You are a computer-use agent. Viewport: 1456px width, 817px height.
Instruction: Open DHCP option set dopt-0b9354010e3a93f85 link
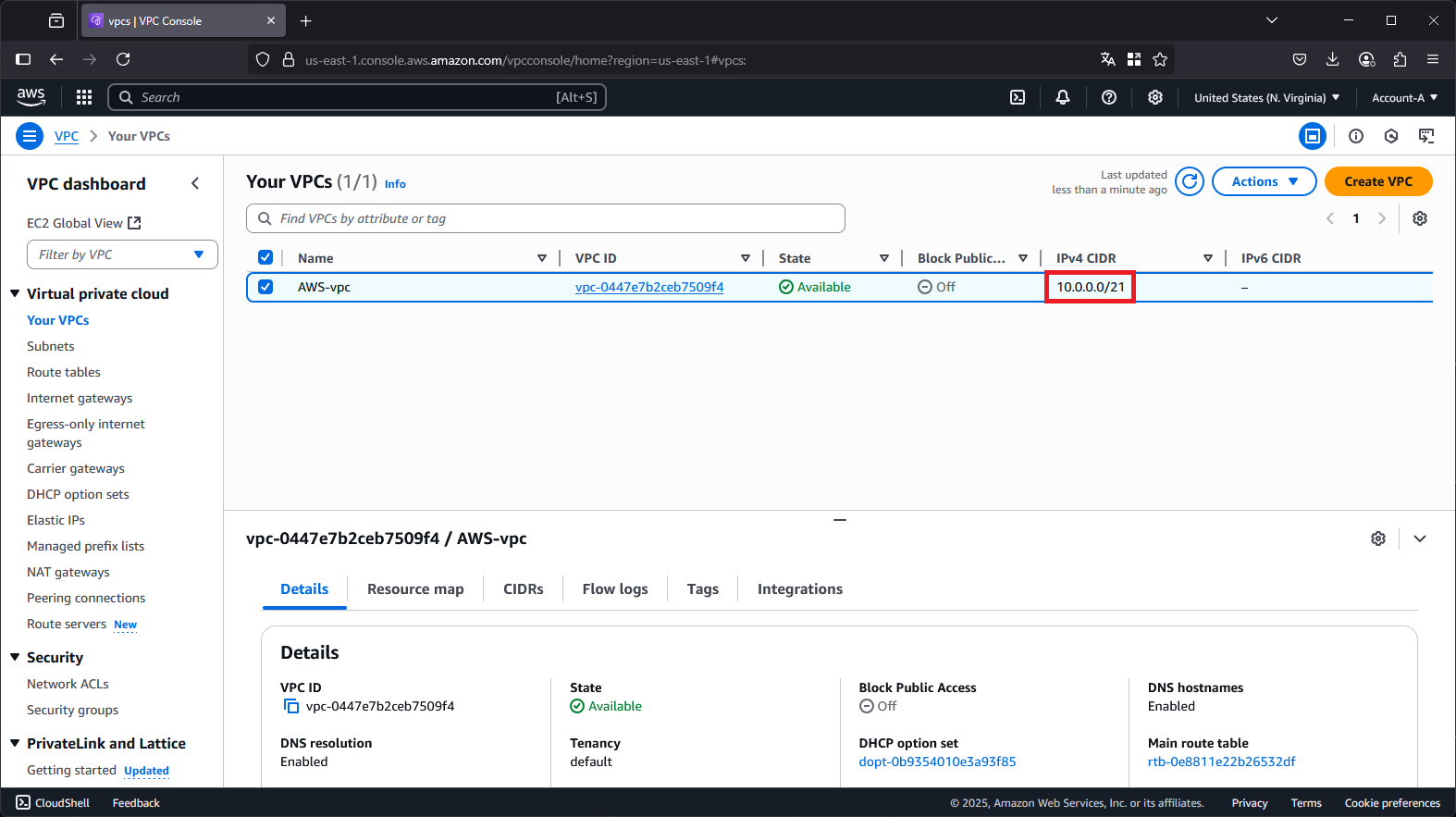click(937, 761)
